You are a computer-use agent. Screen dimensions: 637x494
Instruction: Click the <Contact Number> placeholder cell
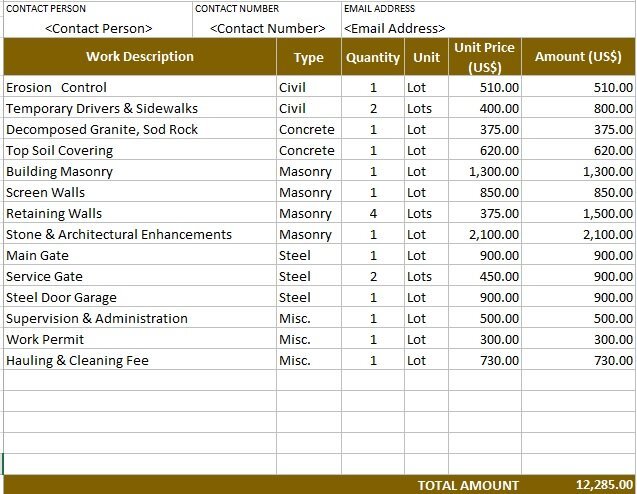267,28
